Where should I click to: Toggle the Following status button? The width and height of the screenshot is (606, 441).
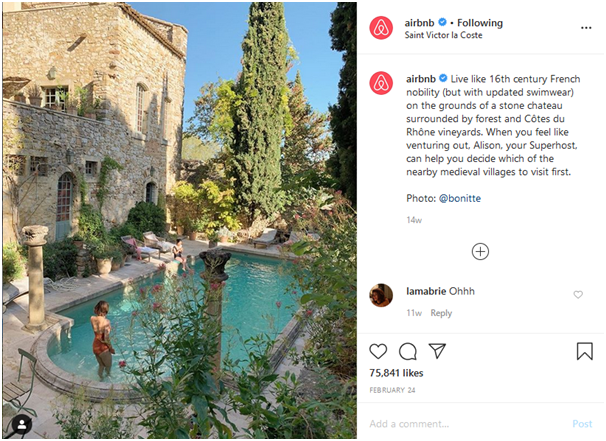coord(480,23)
